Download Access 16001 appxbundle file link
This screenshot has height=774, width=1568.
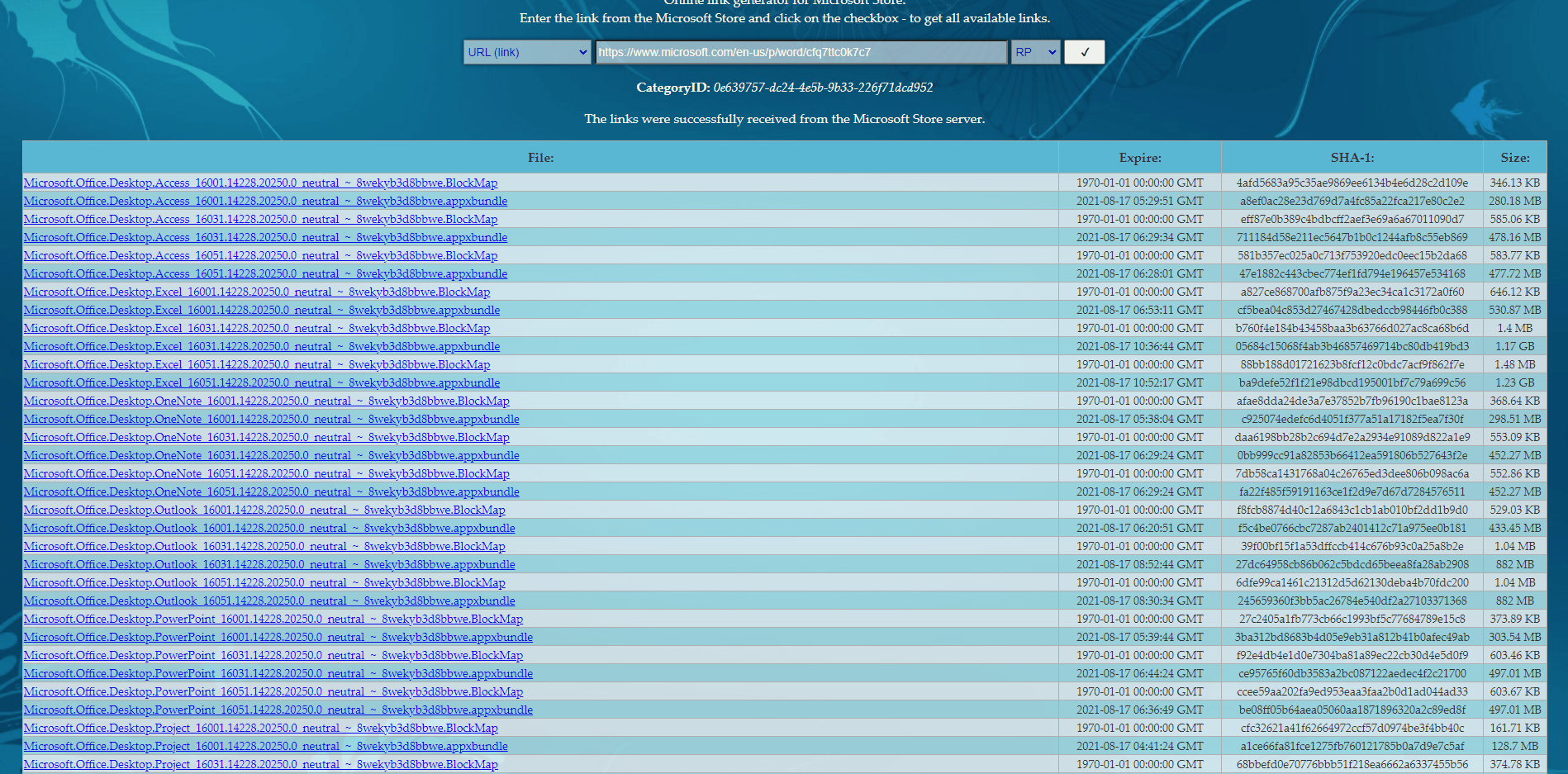[265, 201]
